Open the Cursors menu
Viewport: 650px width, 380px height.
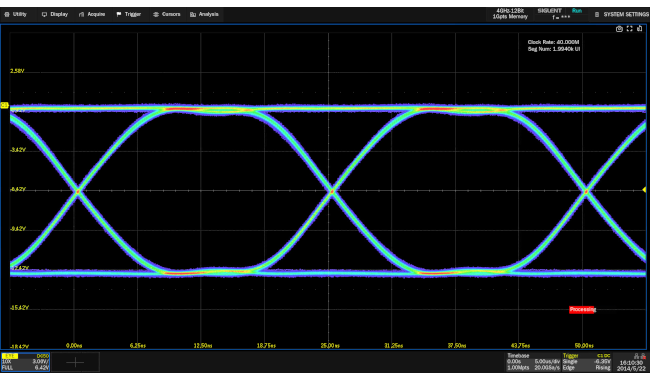167,14
